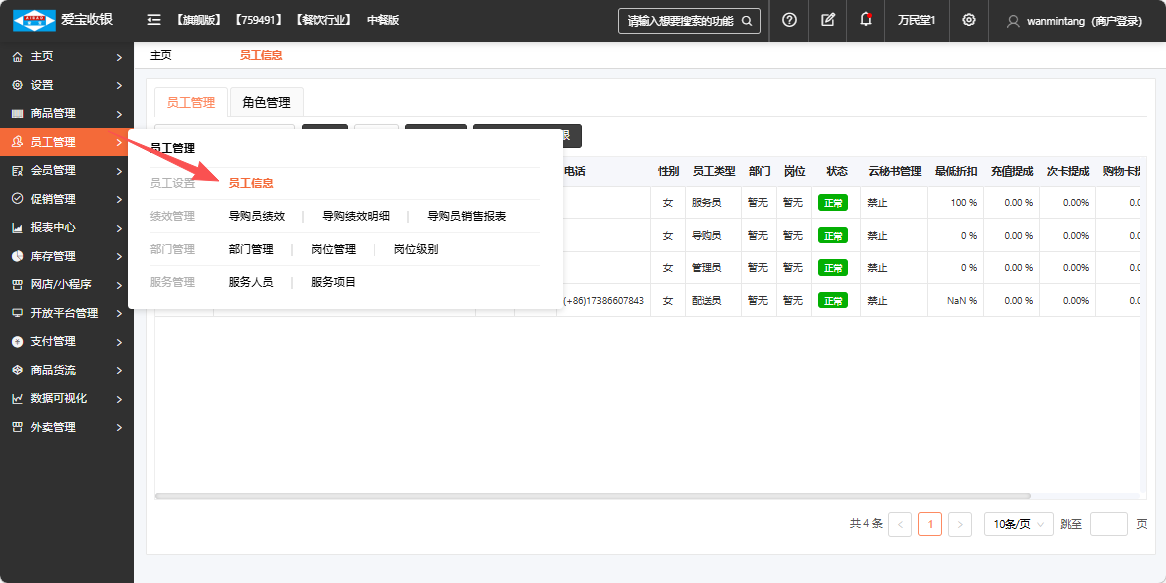This screenshot has height=583, width=1166.
Task: Click the settings gear icon in header
Action: coord(968,20)
